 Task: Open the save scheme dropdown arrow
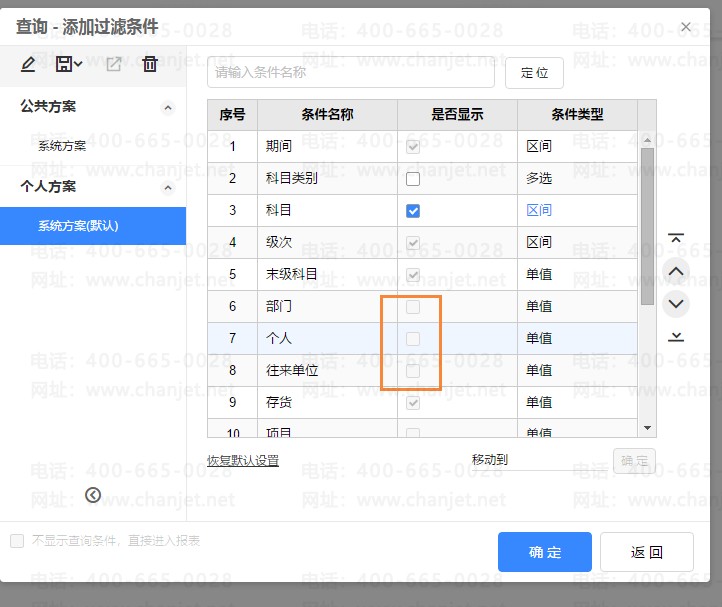tap(79, 65)
